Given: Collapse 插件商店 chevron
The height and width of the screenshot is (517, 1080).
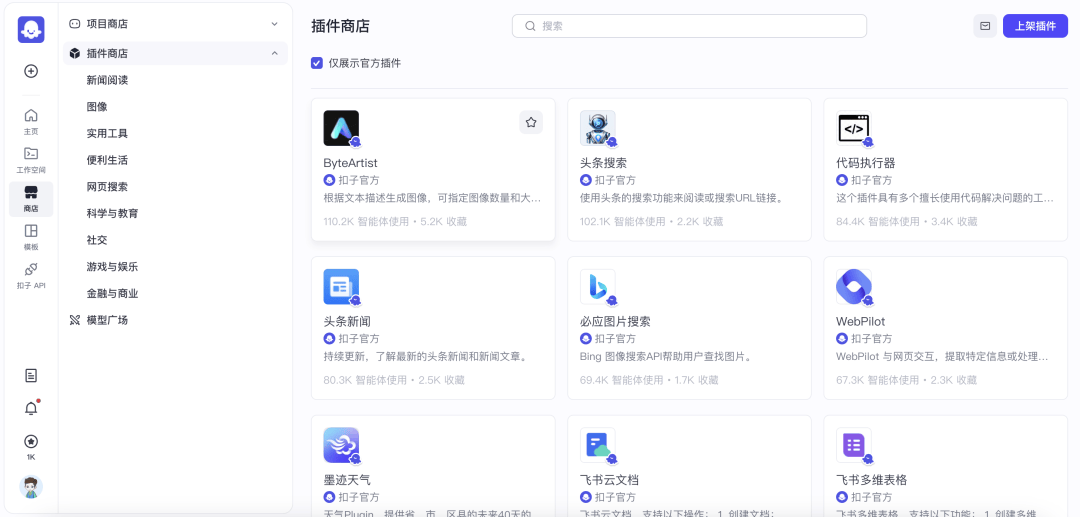Looking at the screenshot, I should 274,54.
